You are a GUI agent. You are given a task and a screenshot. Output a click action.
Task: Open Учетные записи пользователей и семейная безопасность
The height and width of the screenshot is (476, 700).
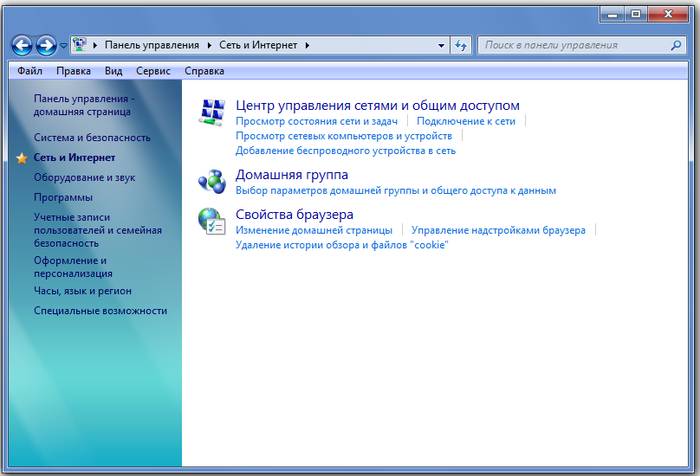(x=98, y=230)
